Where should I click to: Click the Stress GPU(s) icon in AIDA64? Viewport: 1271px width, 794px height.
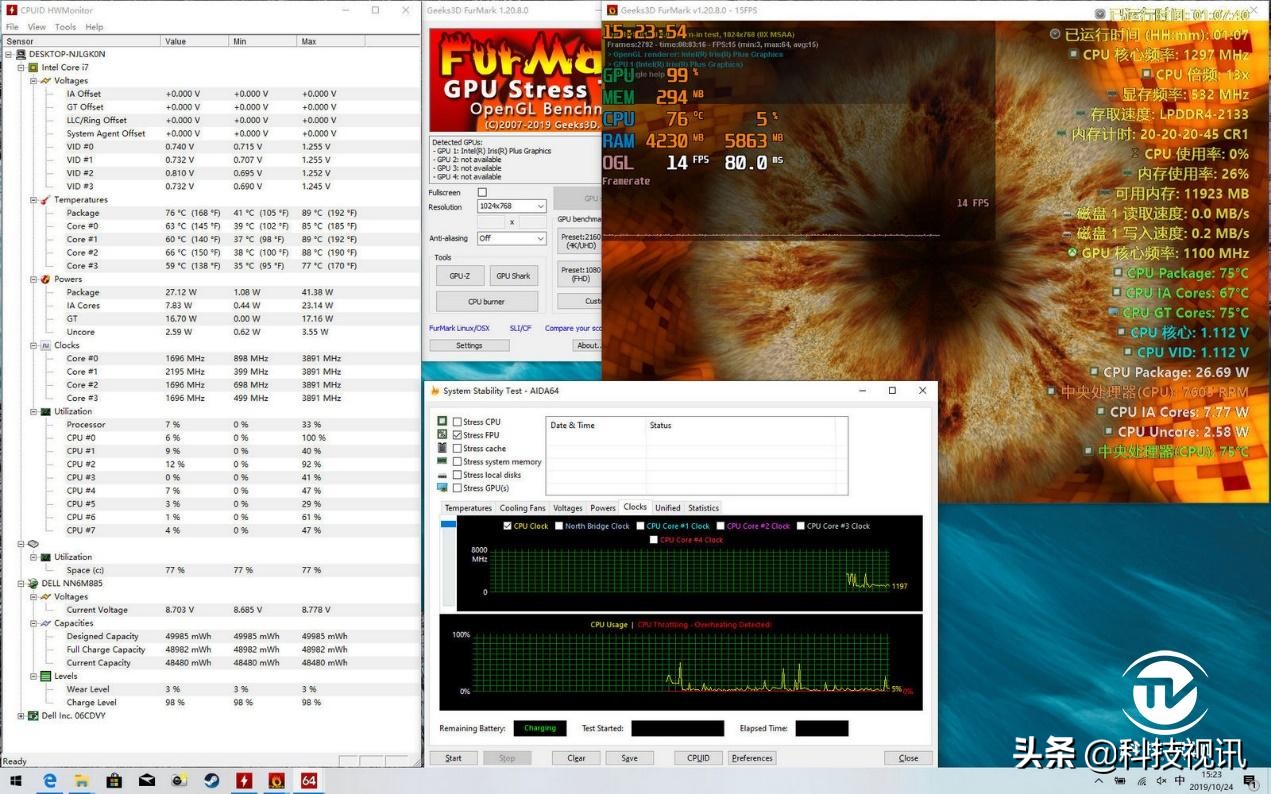[442, 488]
